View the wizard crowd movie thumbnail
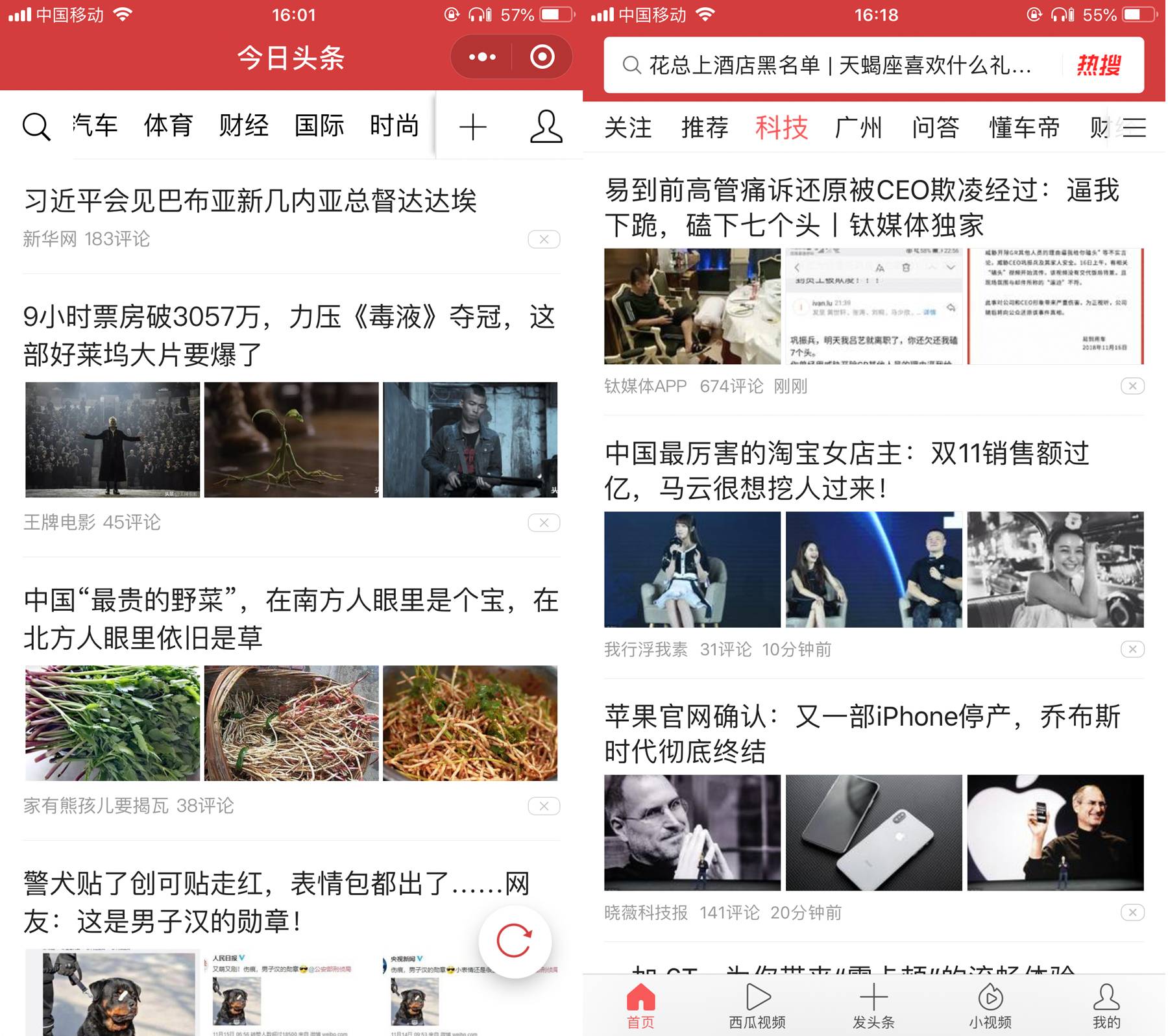 click(113, 440)
